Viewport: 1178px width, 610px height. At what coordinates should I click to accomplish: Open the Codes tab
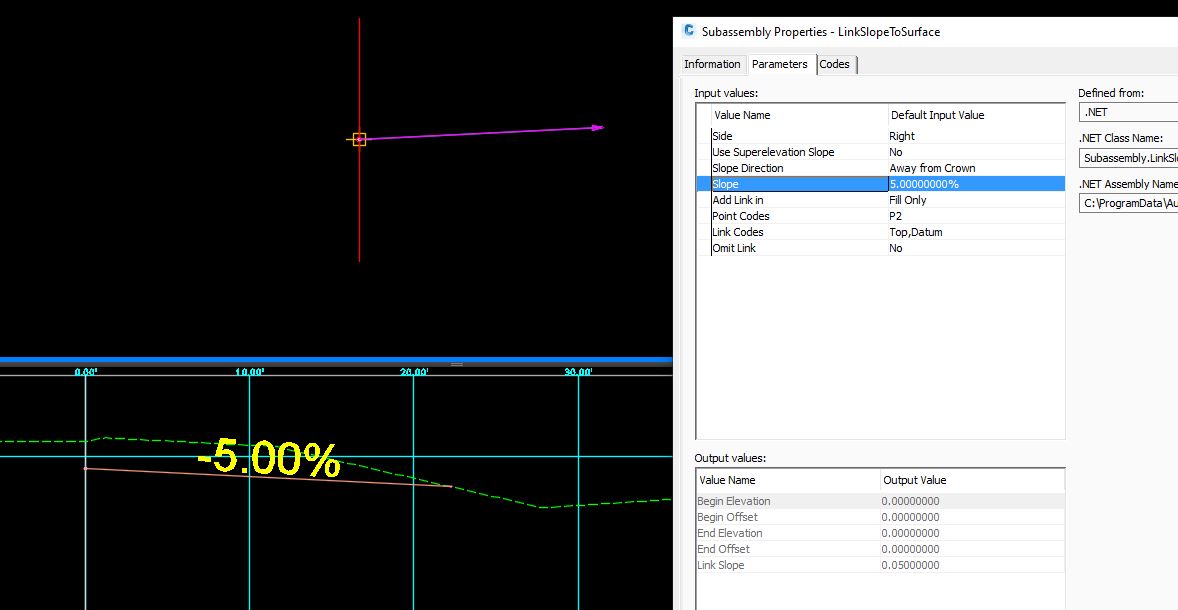(x=836, y=63)
